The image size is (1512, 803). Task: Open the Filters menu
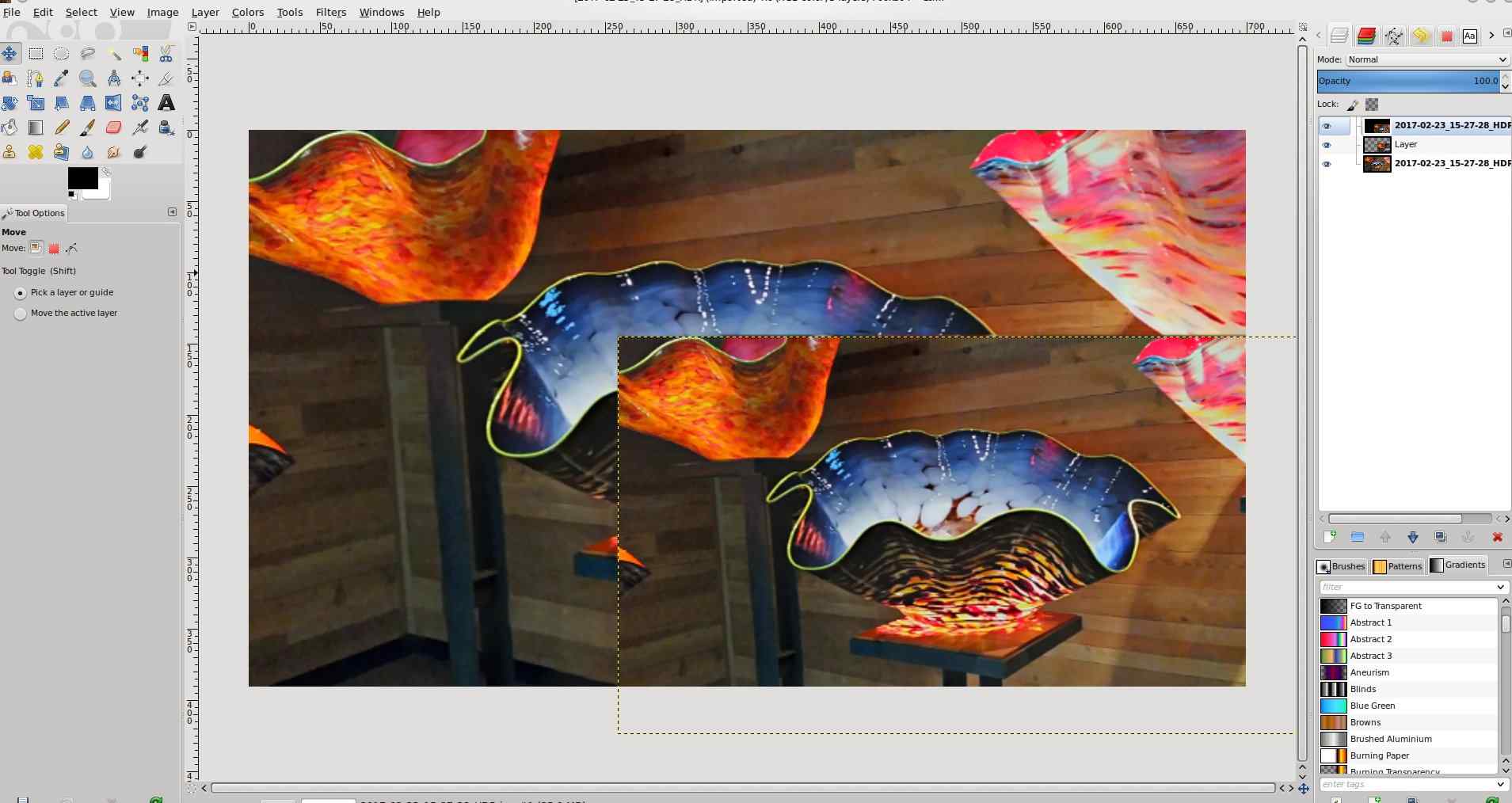tap(331, 12)
